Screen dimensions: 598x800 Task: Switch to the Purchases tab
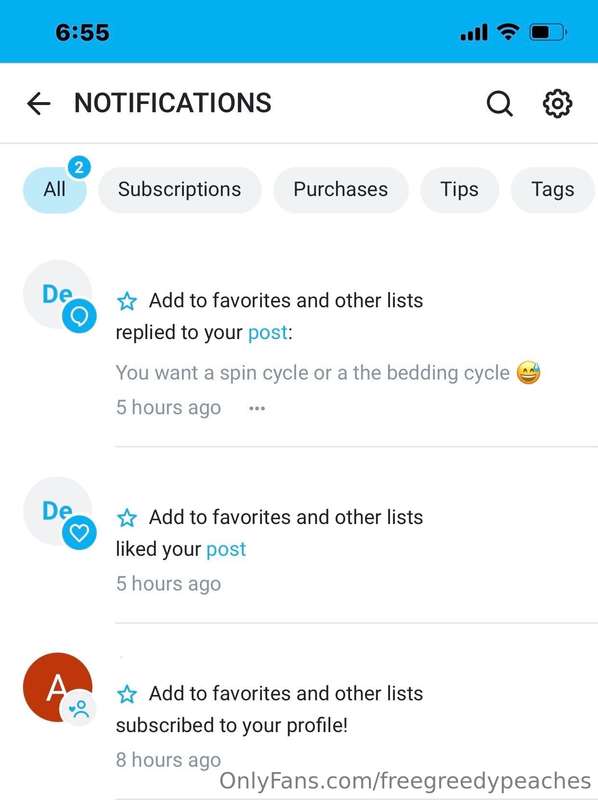[x=341, y=189]
